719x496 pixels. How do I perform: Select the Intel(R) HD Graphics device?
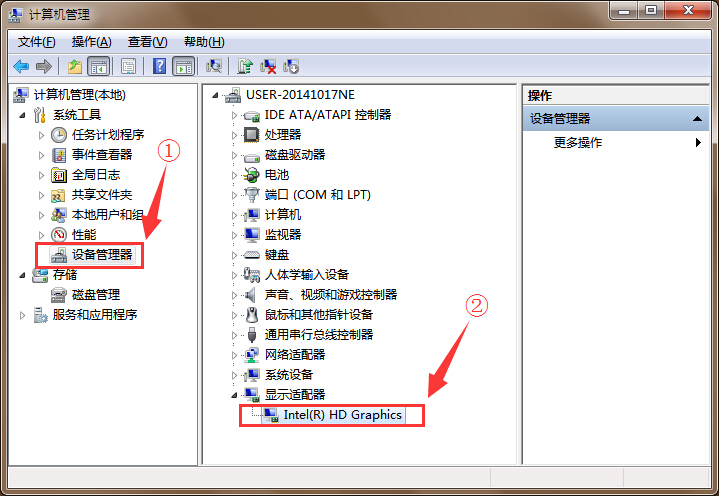[x=342, y=415]
